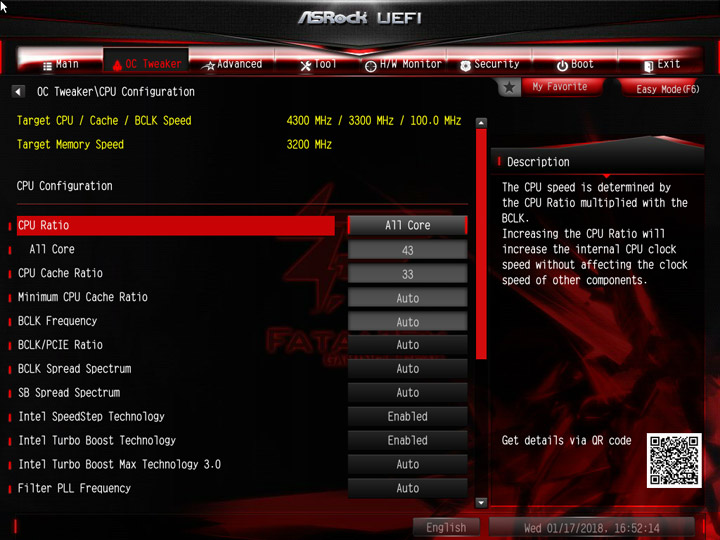The height and width of the screenshot is (540, 720).
Task: Open CPU Ratio All Core dropdown
Action: point(407,225)
